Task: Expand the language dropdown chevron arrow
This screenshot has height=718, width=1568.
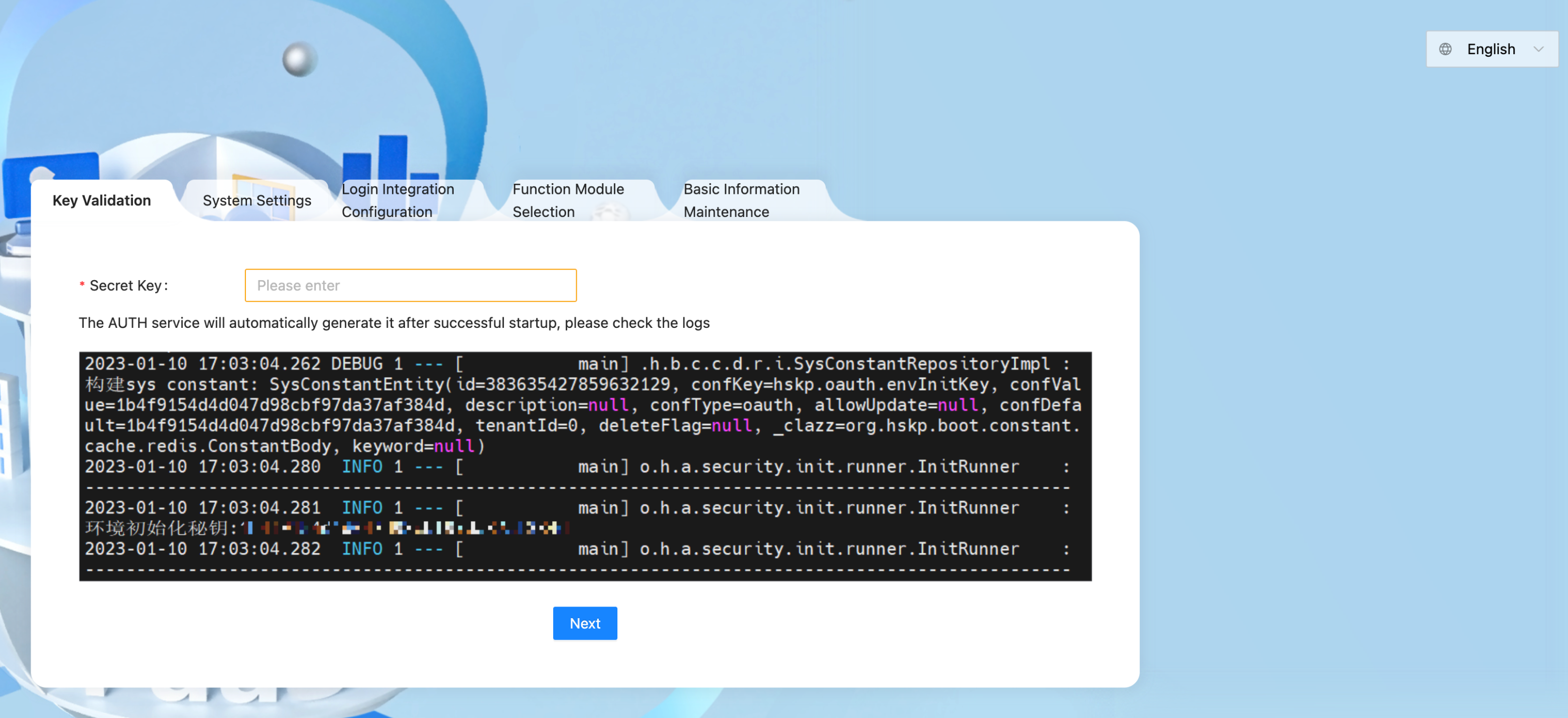Action: pyautogui.click(x=1539, y=49)
